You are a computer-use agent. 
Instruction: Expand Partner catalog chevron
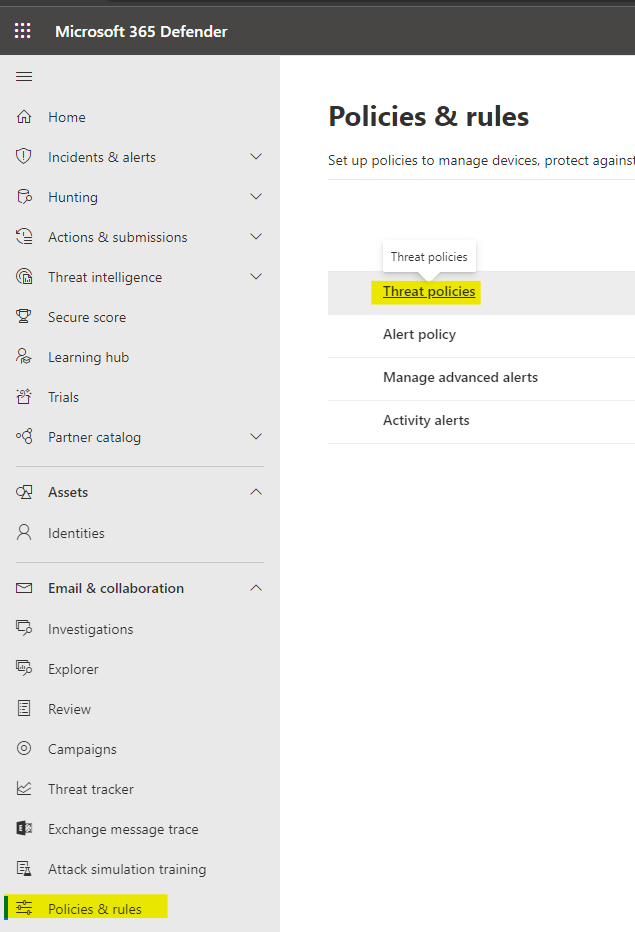click(256, 437)
